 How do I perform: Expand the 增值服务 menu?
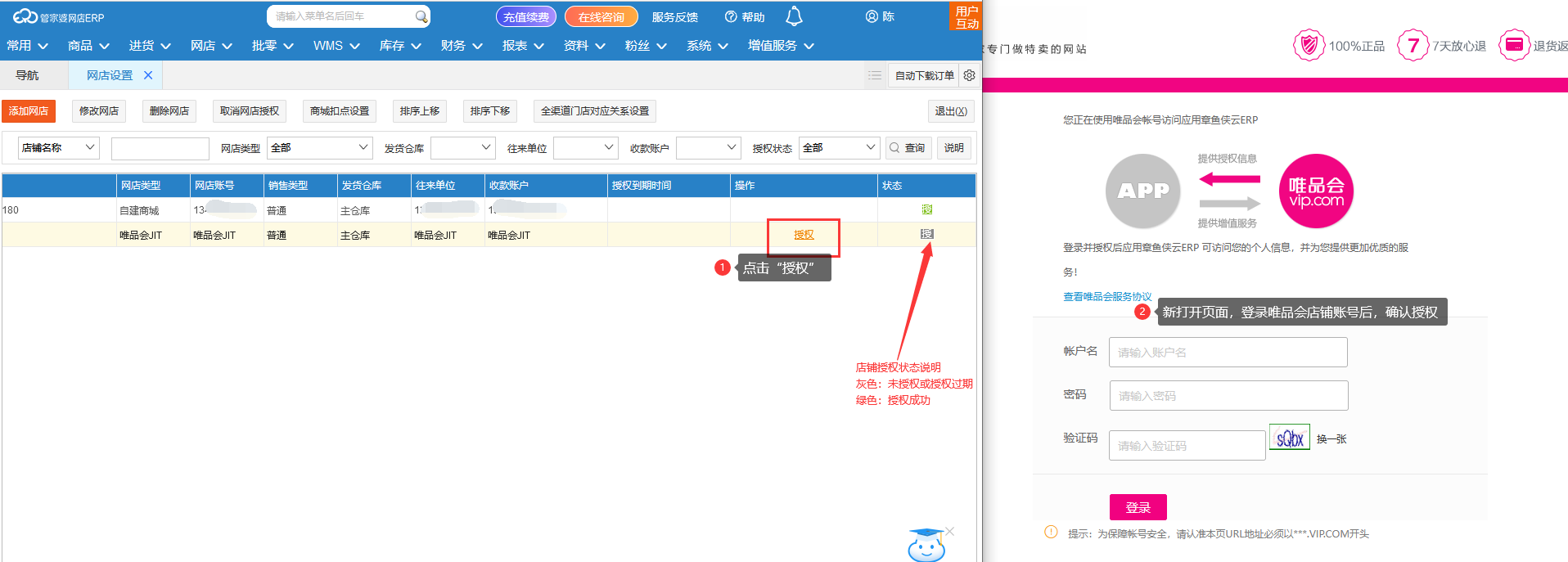click(x=781, y=46)
